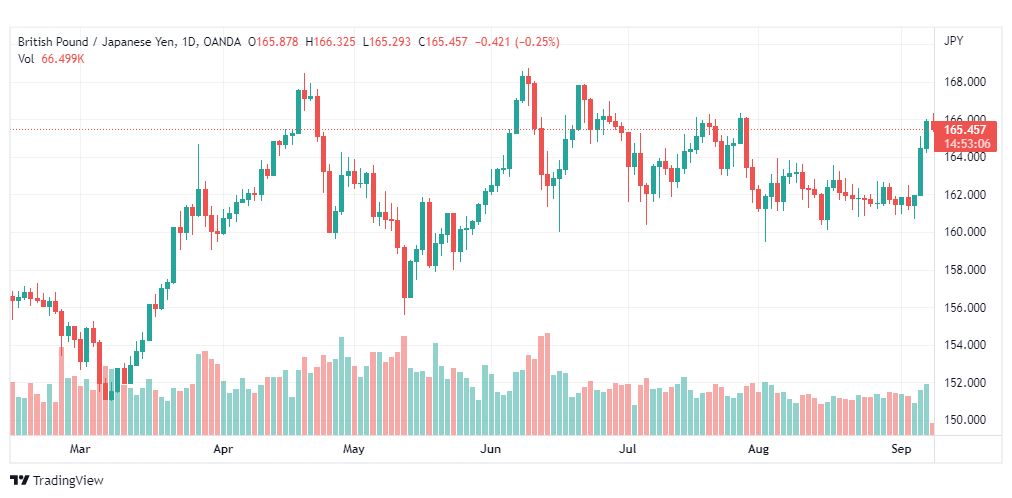Click the TradingView brand text link
Viewport: 1012px width, 498px height.
pyautogui.click(x=68, y=481)
